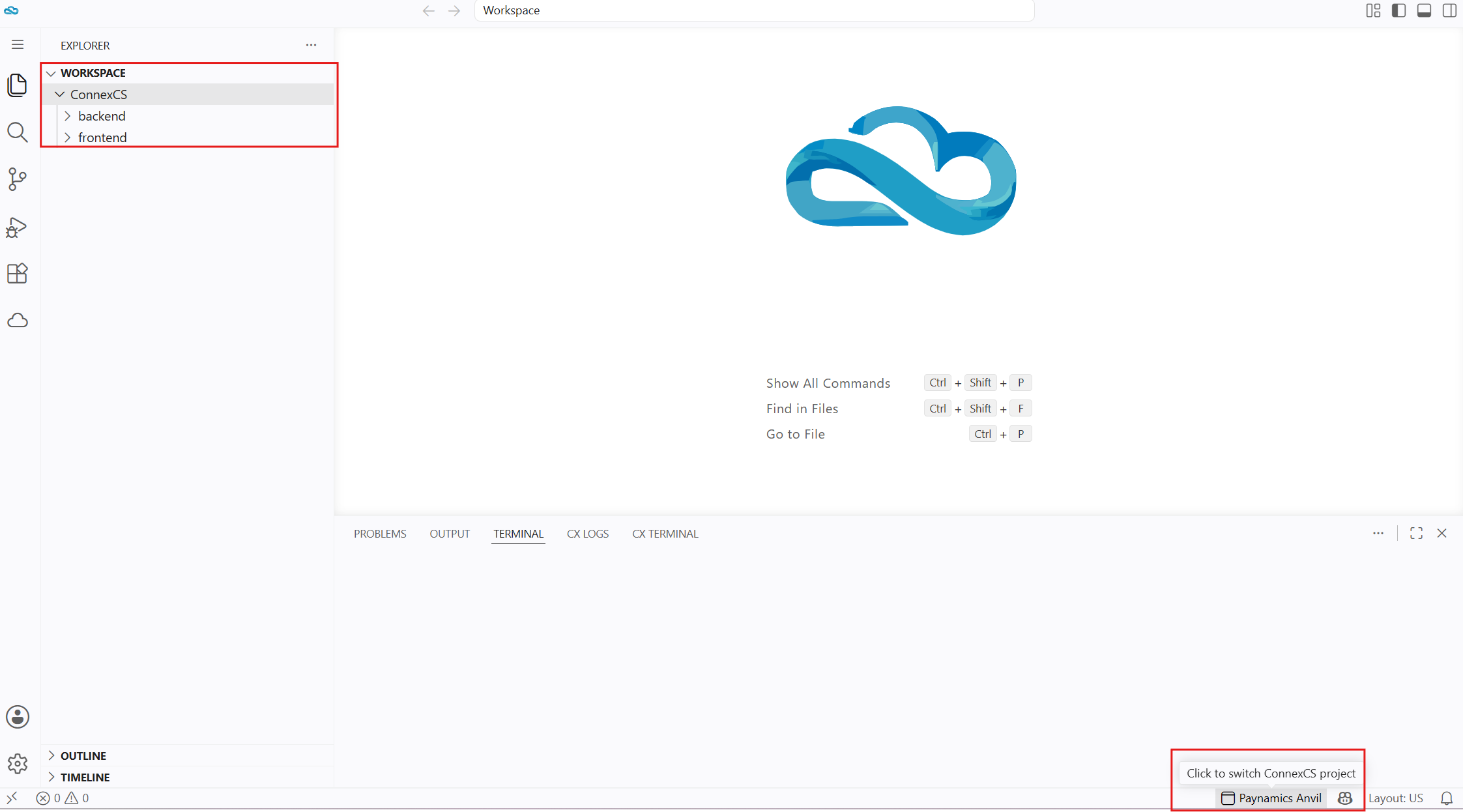Open Explorer more actions ellipsis

pos(311,45)
